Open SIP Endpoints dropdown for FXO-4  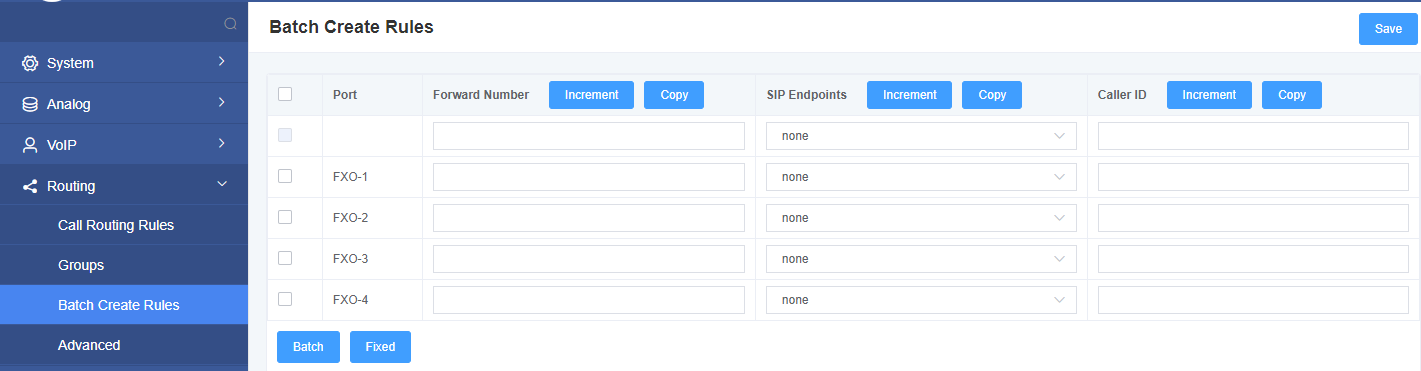point(921,300)
